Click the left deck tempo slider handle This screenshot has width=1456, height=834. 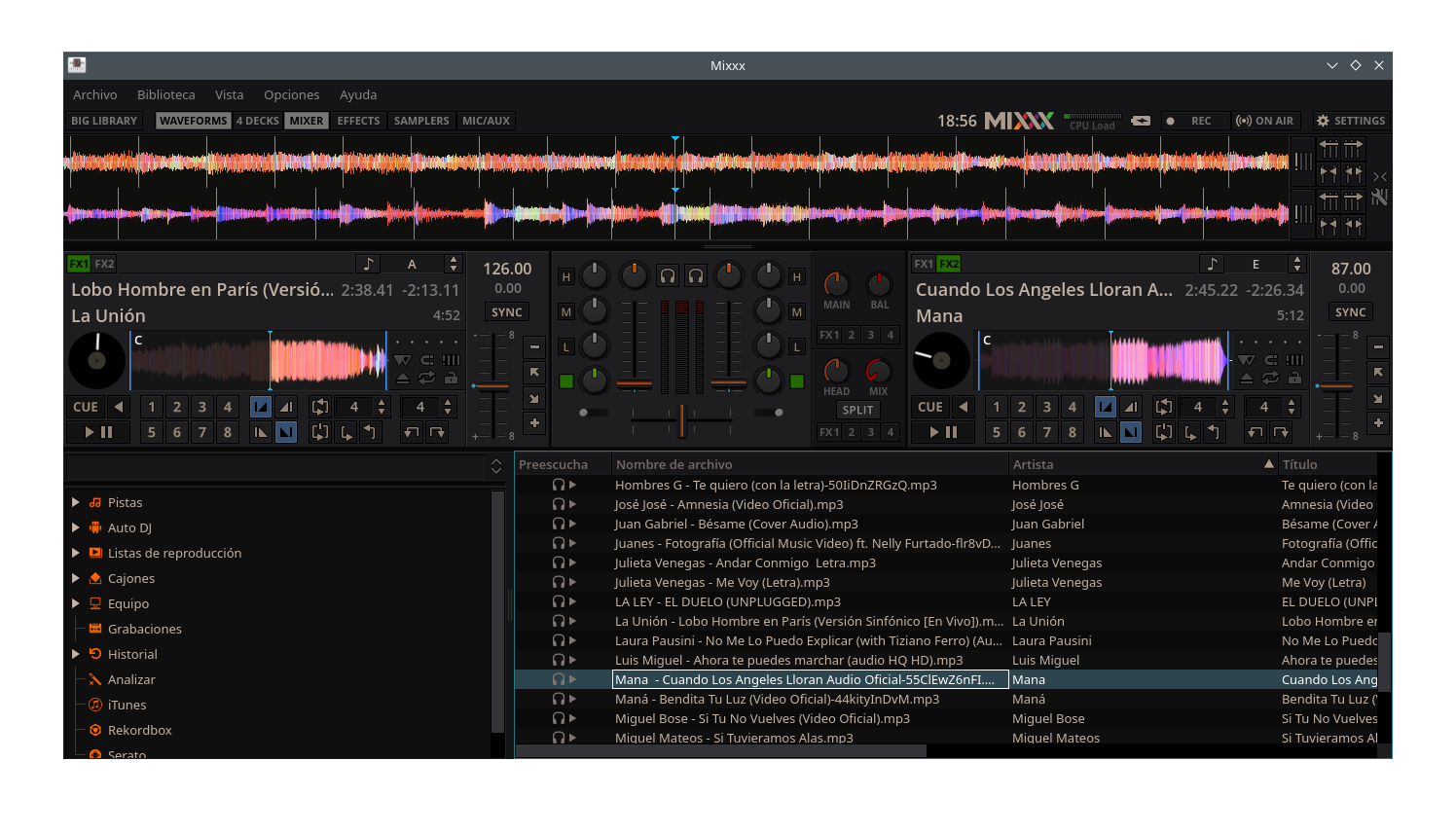[x=491, y=386]
